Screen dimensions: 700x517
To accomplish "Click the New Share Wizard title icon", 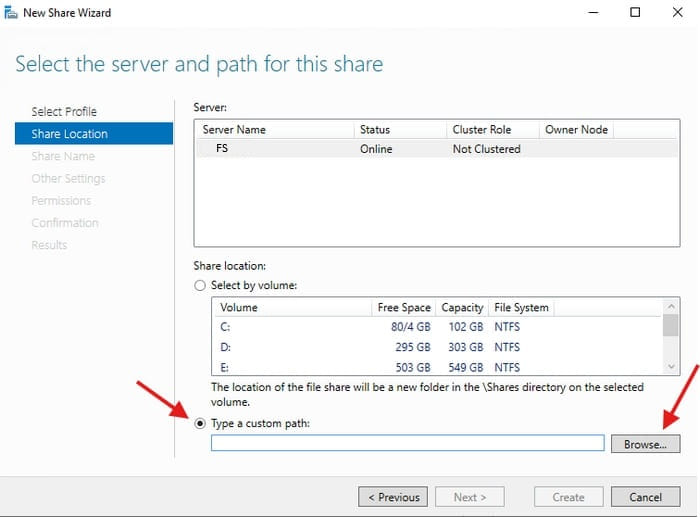I will pos(11,13).
